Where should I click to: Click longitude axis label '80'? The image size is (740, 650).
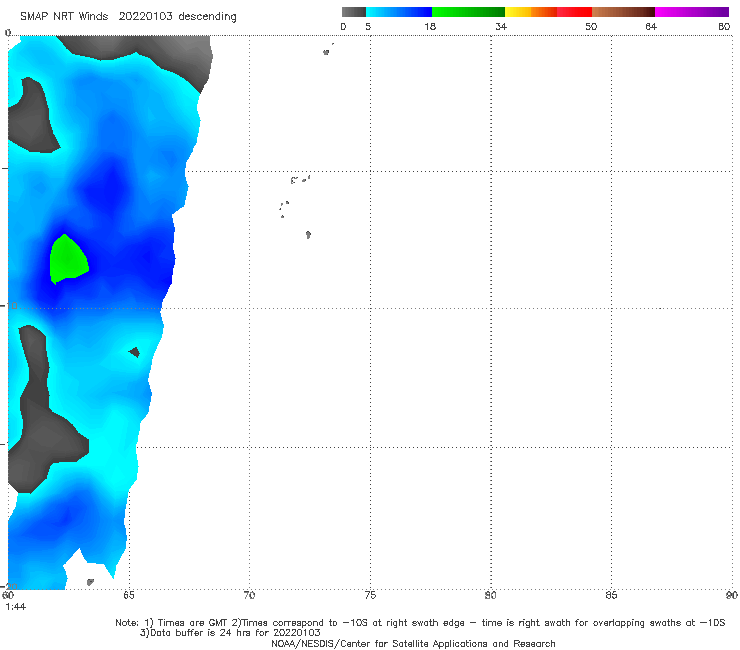pyautogui.click(x=491, y=595)
